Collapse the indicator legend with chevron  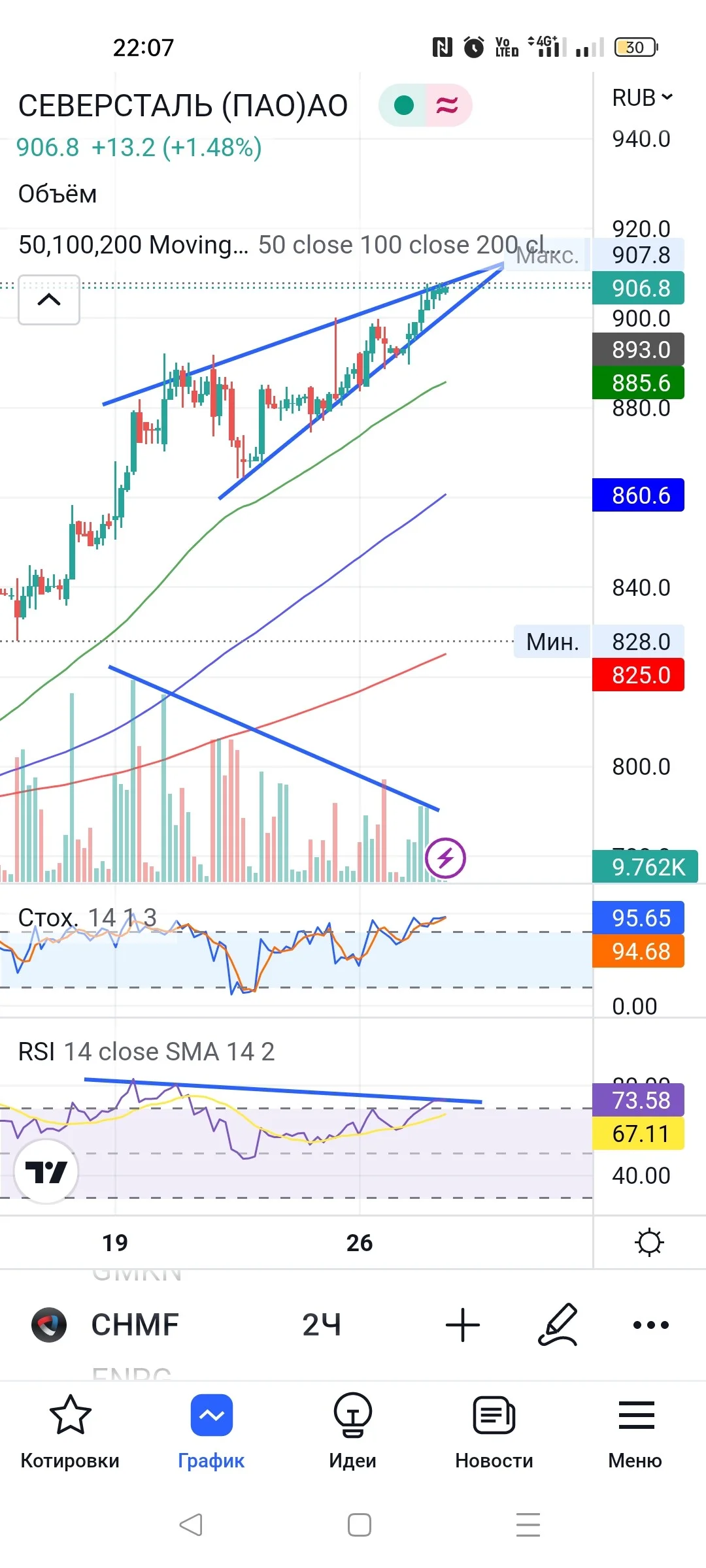pos(49,300)
